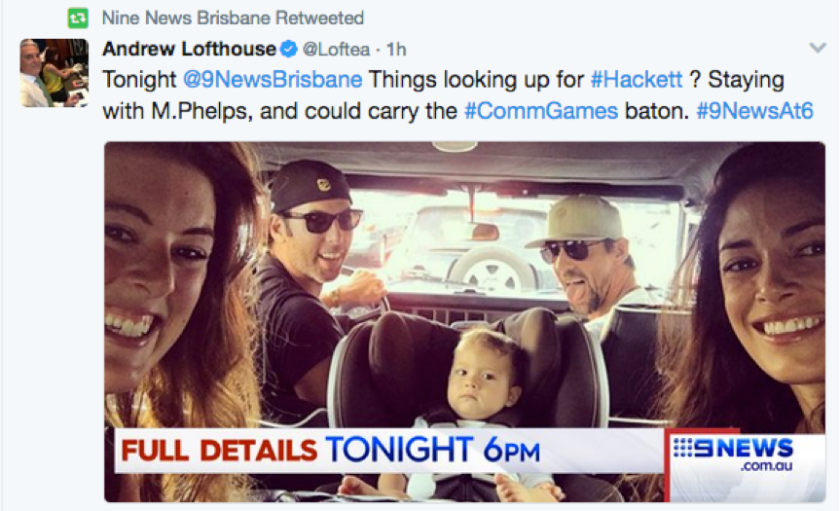This screenshot has width=840, height=511.
Task: Open Andrew Lofthouse's profile picture
Action: tap(54, 72)
